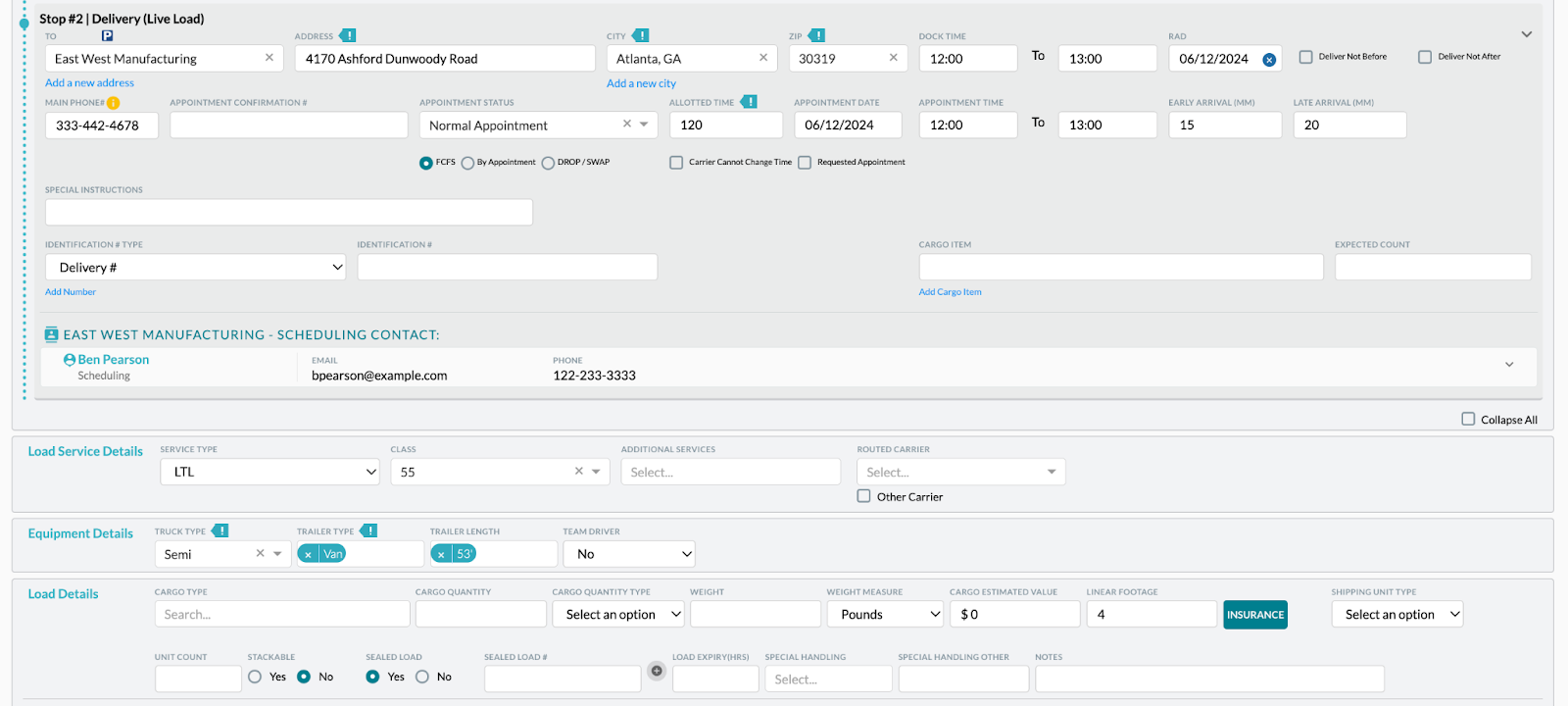Click the Ben Pearson contact person icon
The width and height of the screenshot is (1568, 706).
(x=70, y=360)
